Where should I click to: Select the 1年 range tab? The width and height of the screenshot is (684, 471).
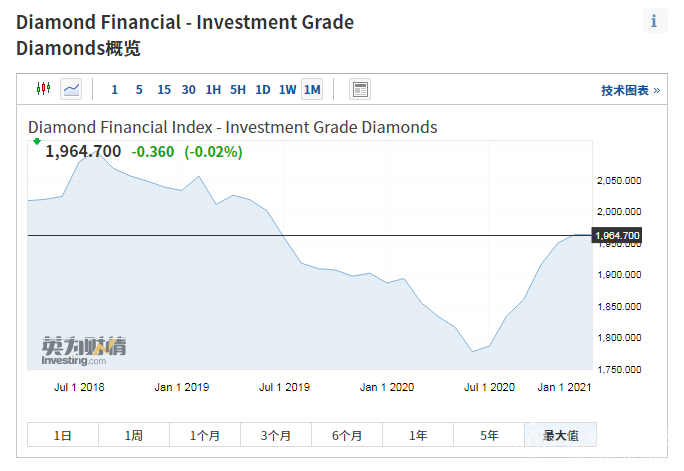tap(418, 435)
